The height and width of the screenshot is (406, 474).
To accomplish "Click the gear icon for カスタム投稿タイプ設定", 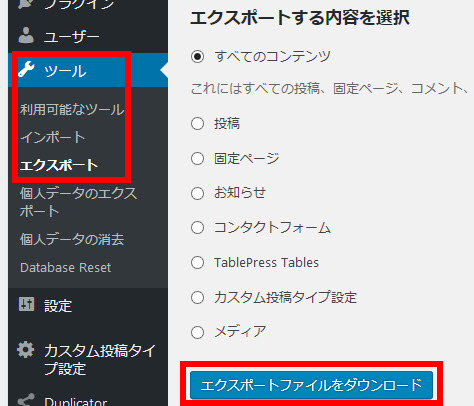I will (x=26, y=350).
